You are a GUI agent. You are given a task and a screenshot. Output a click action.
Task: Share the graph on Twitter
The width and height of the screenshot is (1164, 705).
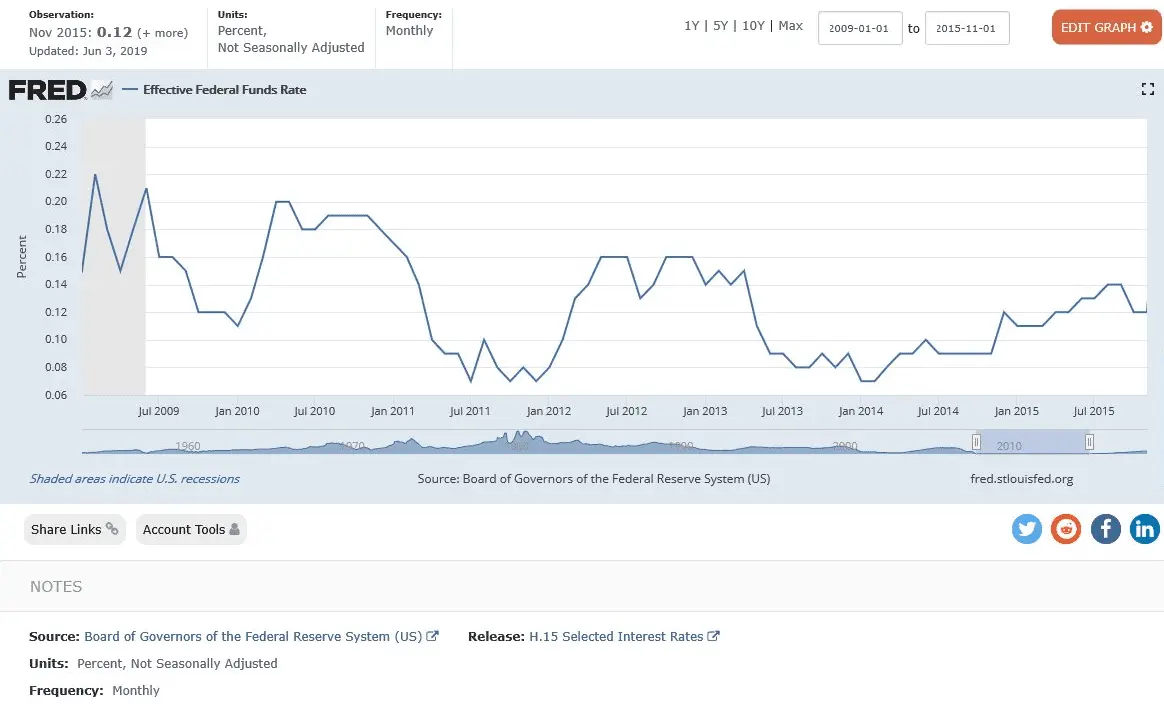click(1027, 529)
